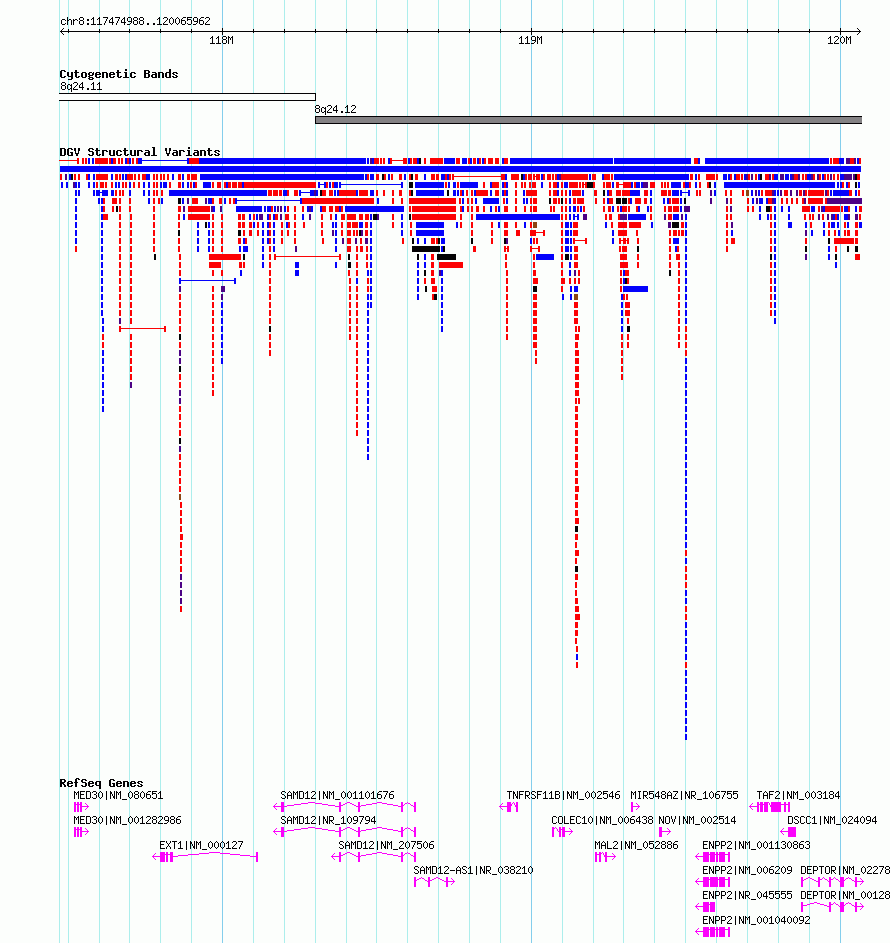Select the MIR548AZ gene glyph
890x943 pixels.
click(635, 807)
